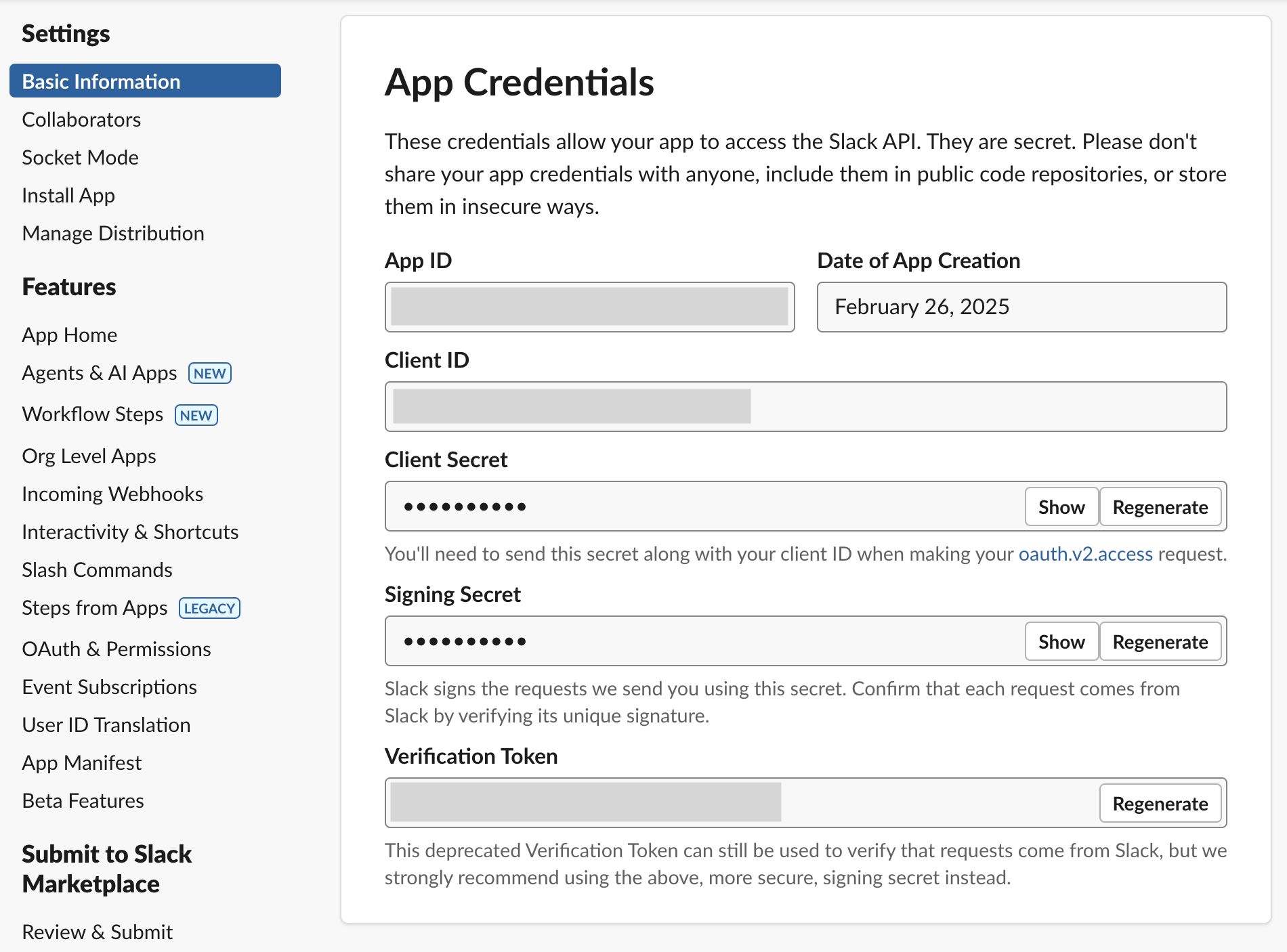
Task: Click the App ID field
Action: point(590,307)
